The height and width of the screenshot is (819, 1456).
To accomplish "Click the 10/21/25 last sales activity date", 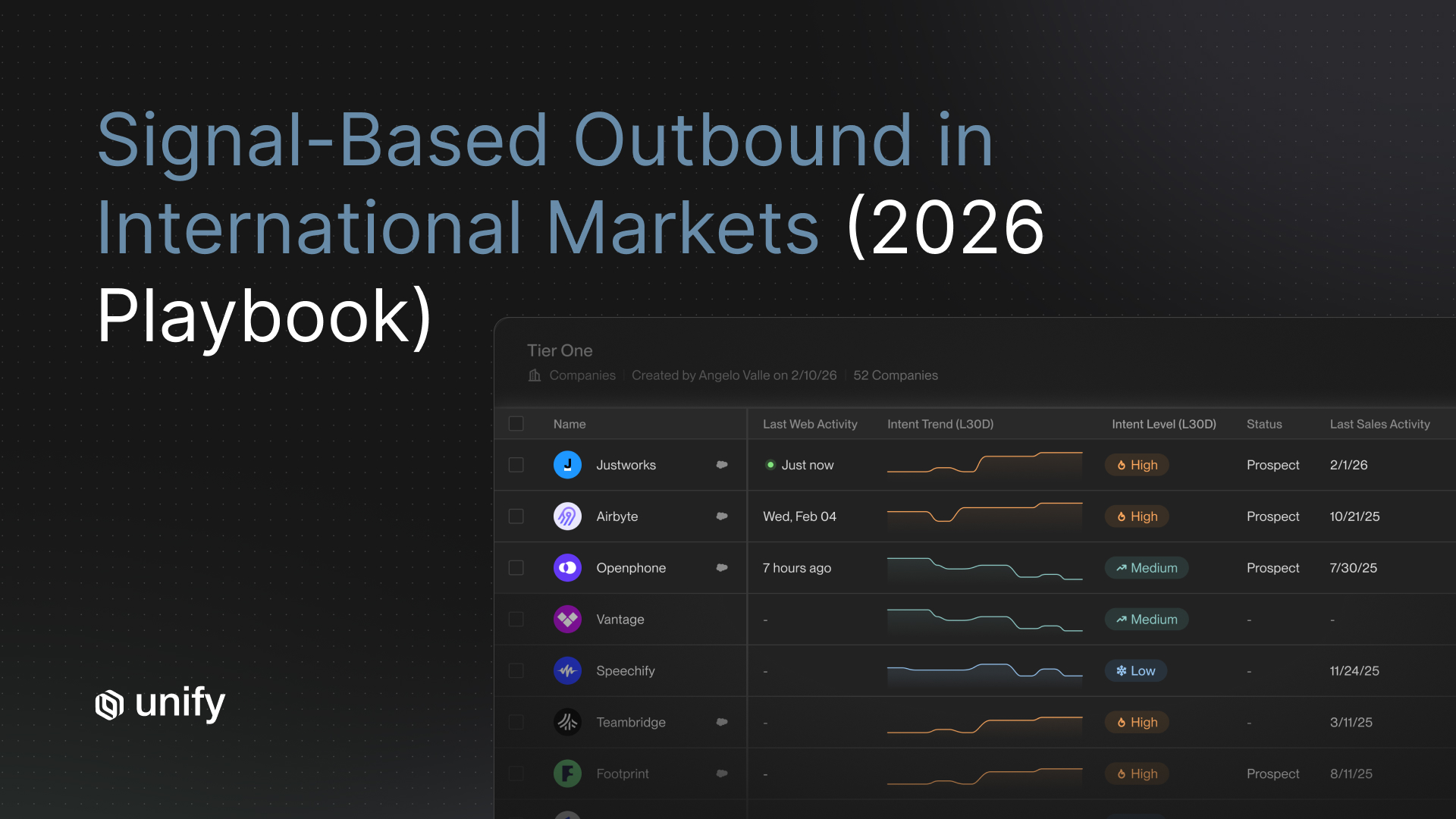I will [1354, 516].
